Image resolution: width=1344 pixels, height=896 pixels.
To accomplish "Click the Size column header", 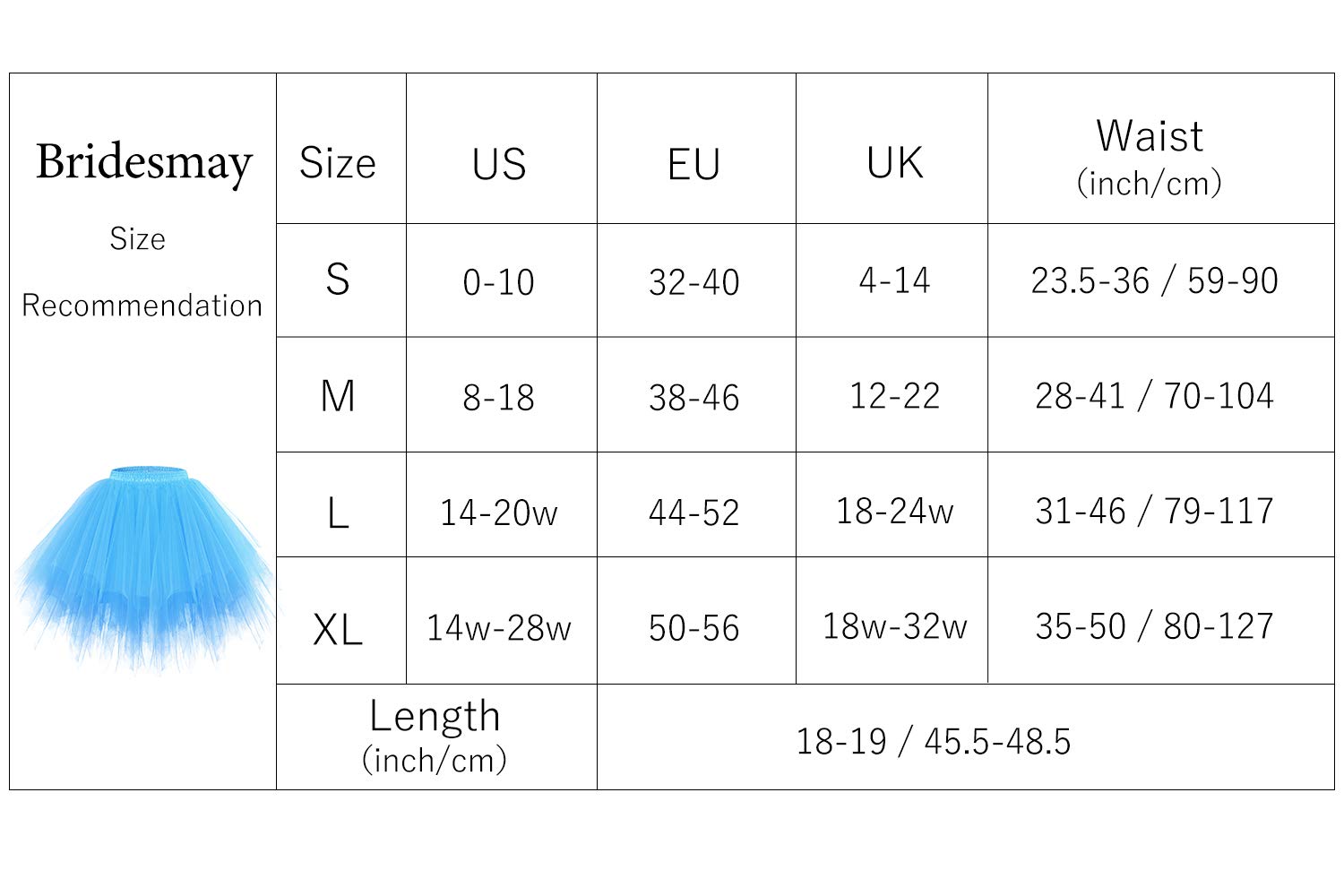I will coord(338,163).
